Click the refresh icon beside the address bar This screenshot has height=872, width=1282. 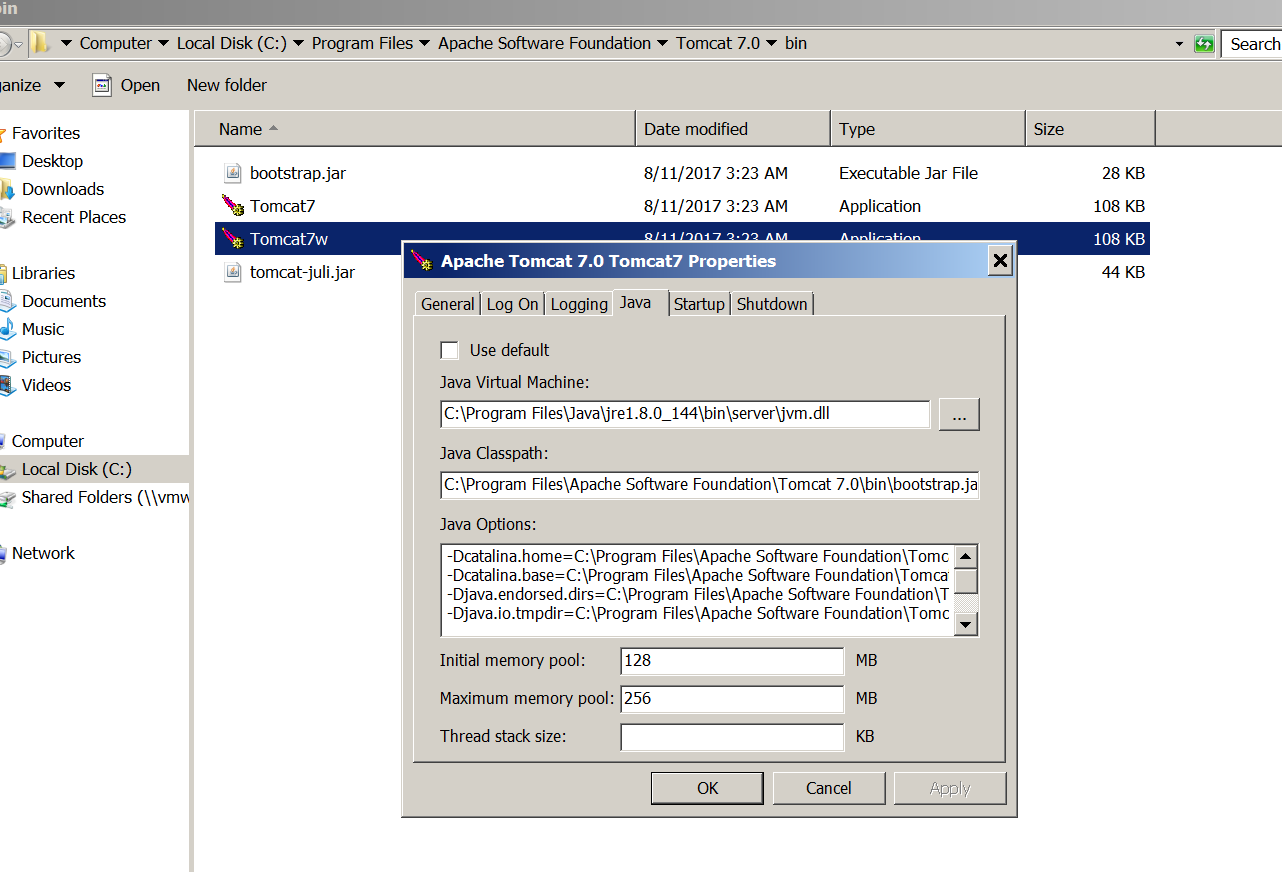coord(1204,44)
